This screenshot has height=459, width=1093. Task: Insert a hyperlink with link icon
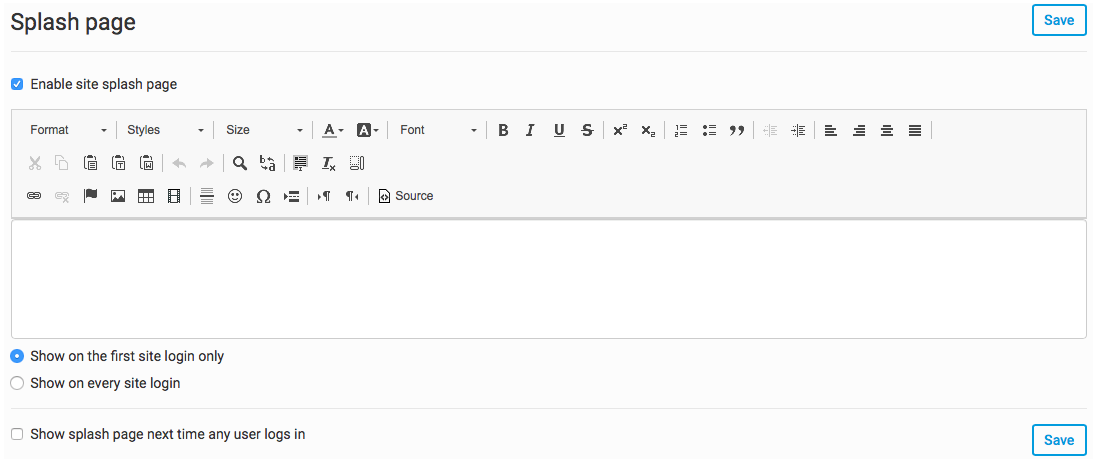pyautogui.click(x=34, y=196)
